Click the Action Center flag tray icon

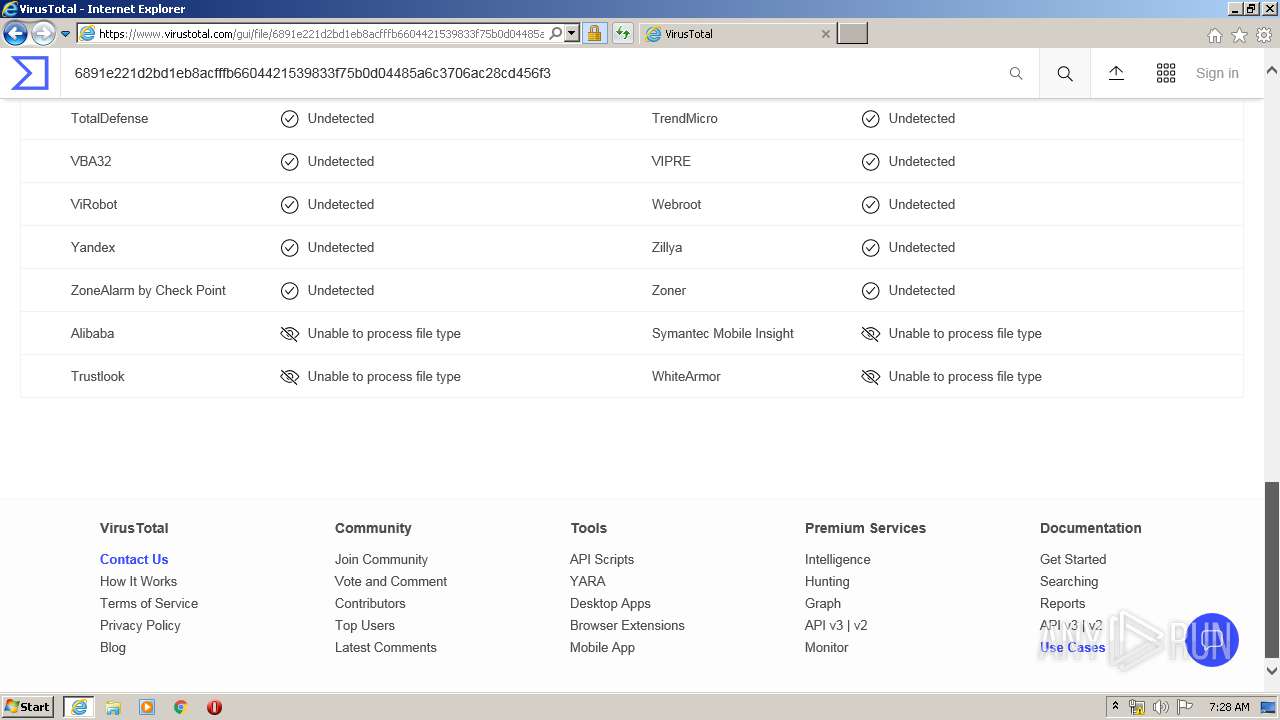(x=1184, y=707)
